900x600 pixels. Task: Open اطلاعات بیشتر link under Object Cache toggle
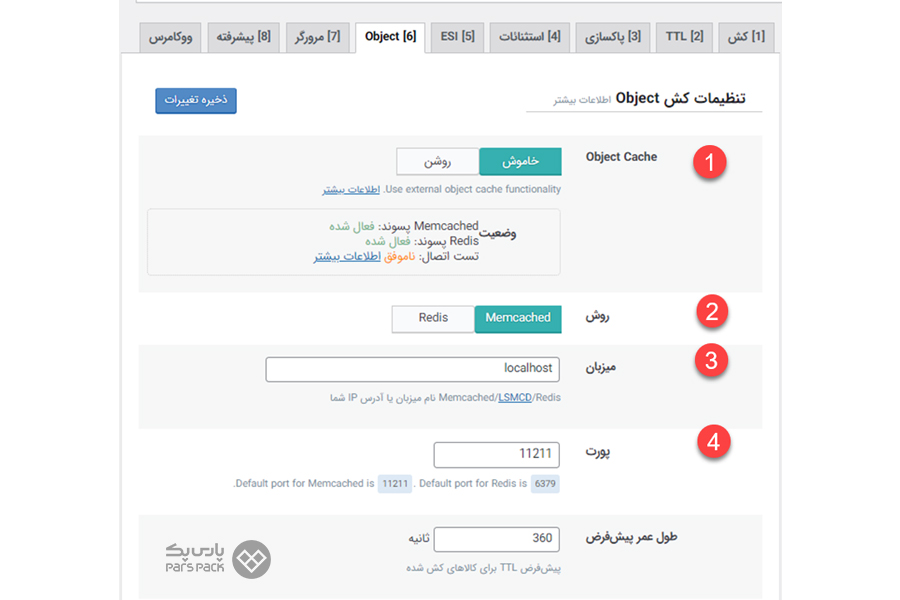351,189
